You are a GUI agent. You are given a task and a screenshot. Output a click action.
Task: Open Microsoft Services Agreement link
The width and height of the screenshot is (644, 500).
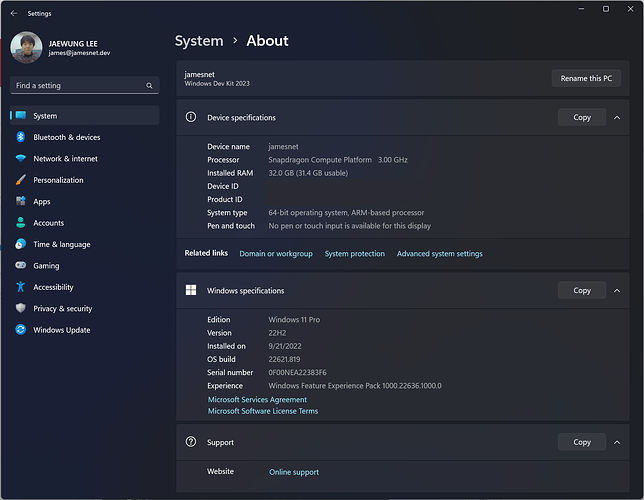pyautogui.click(x=257, y=399)
